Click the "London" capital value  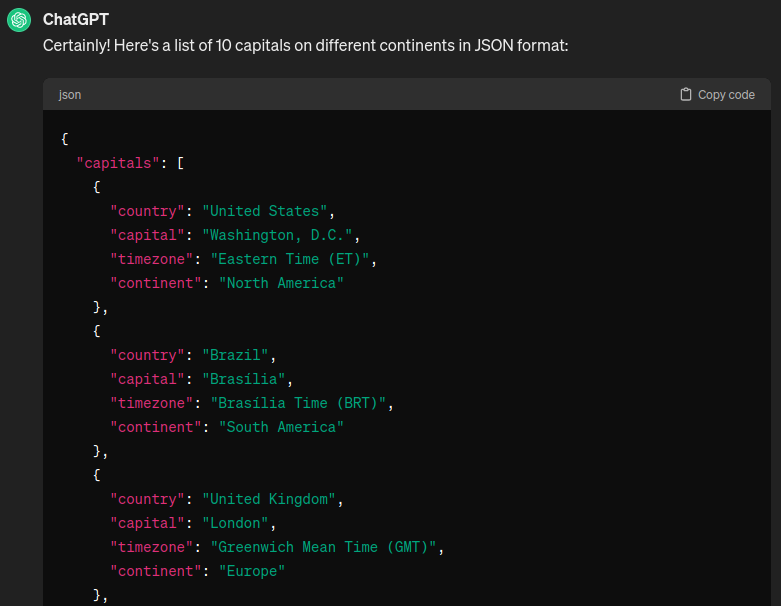click(x=238, y=523)
